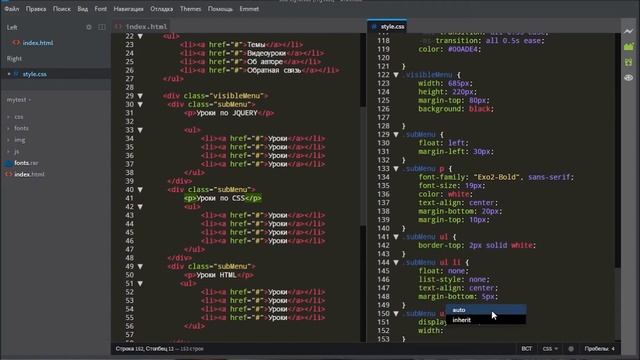Click the split view layout icon
Viewport: 640px width, 360px height.
[102, 27]
